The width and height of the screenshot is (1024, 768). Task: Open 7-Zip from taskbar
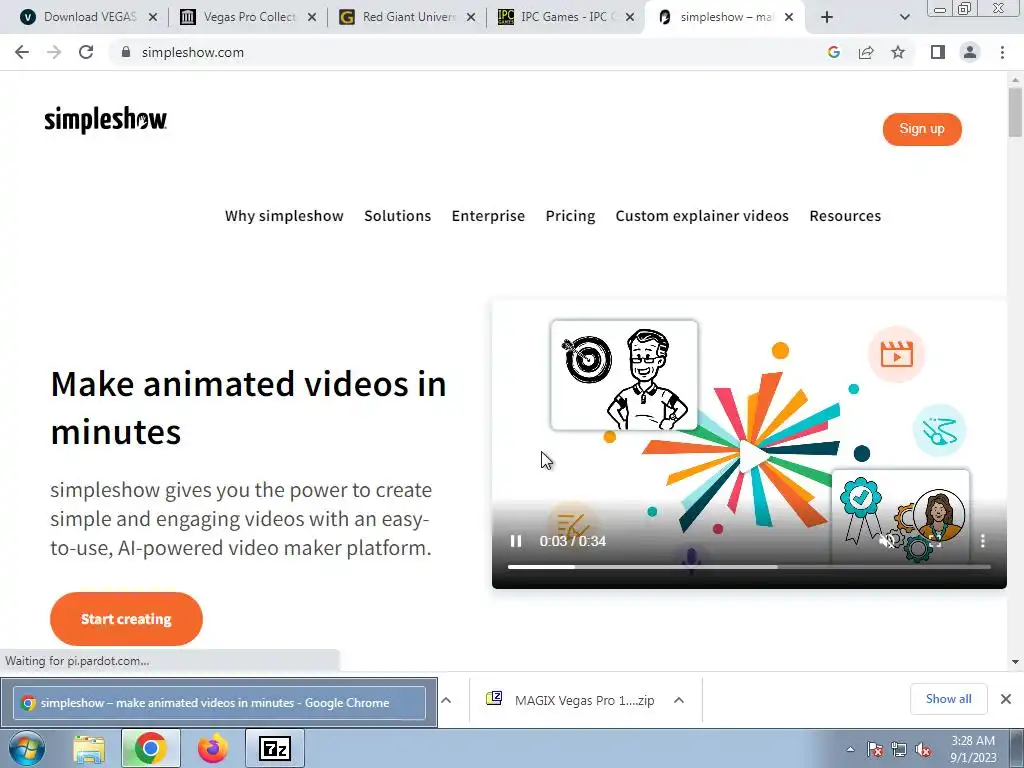(x=275, y=748)
